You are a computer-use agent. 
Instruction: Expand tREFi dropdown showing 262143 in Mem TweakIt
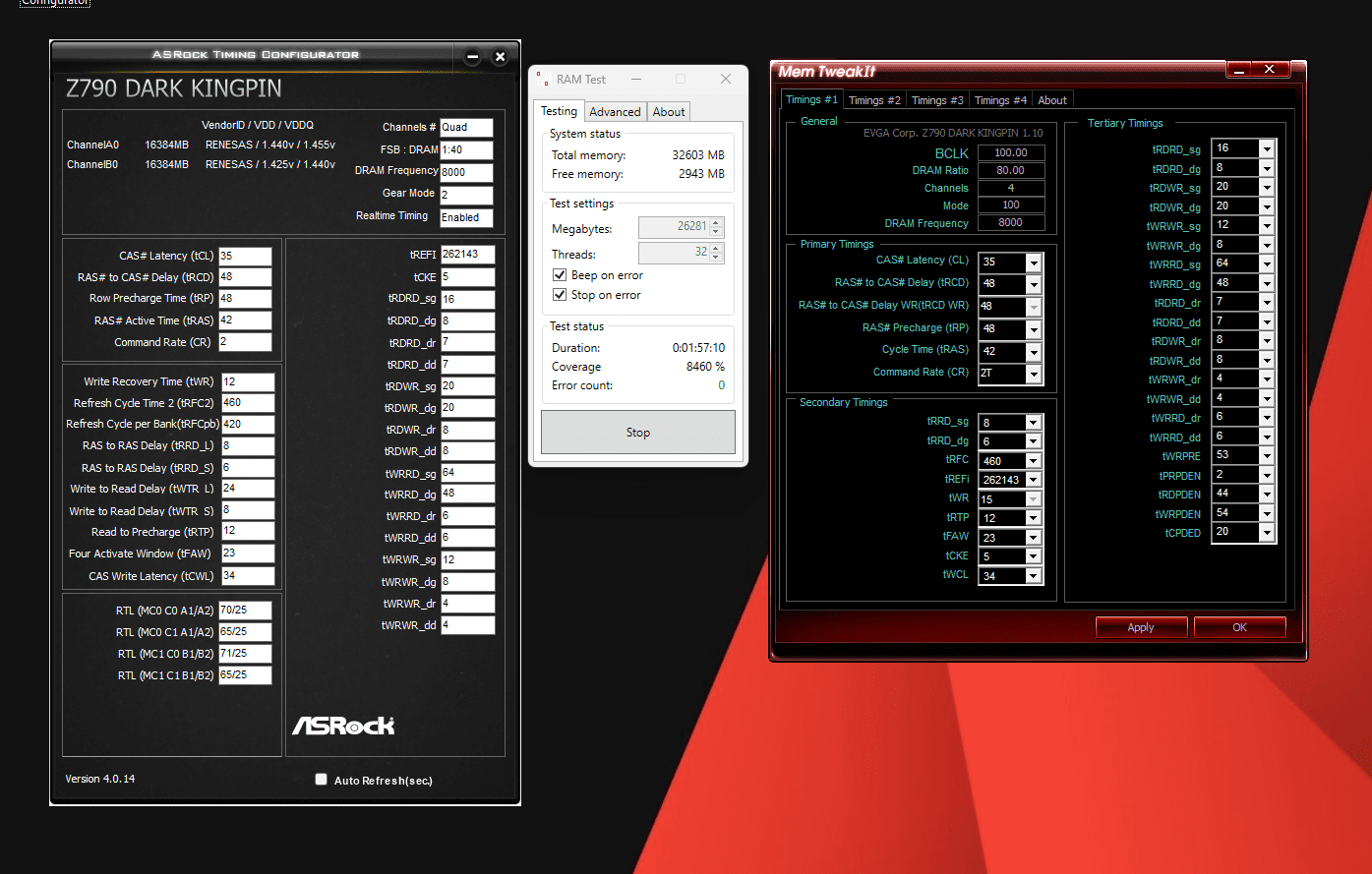pyautogui.click(x=1033, y=480)
